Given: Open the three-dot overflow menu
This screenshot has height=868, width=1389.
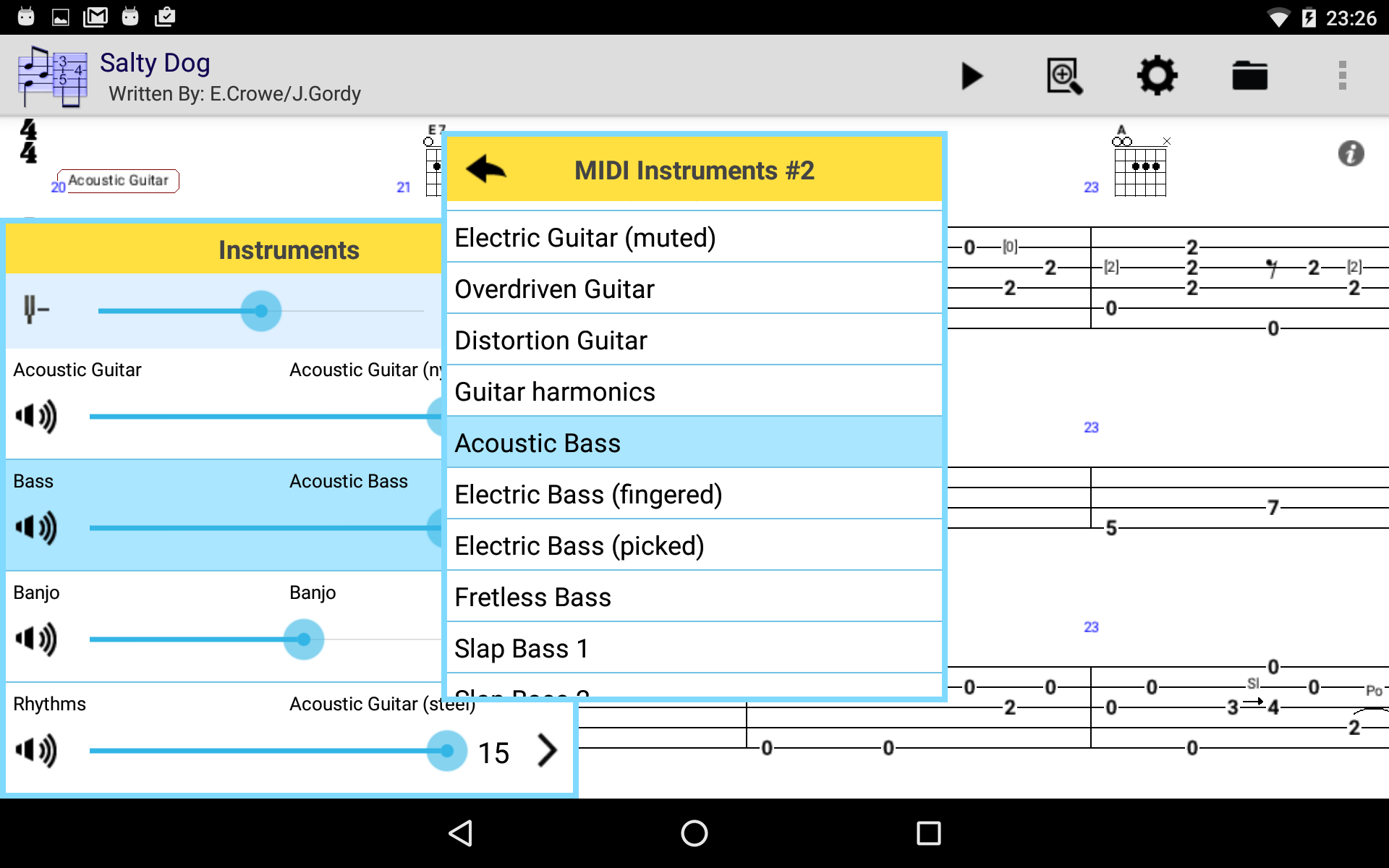Looking at the screenshot, I should [1342, 76].
